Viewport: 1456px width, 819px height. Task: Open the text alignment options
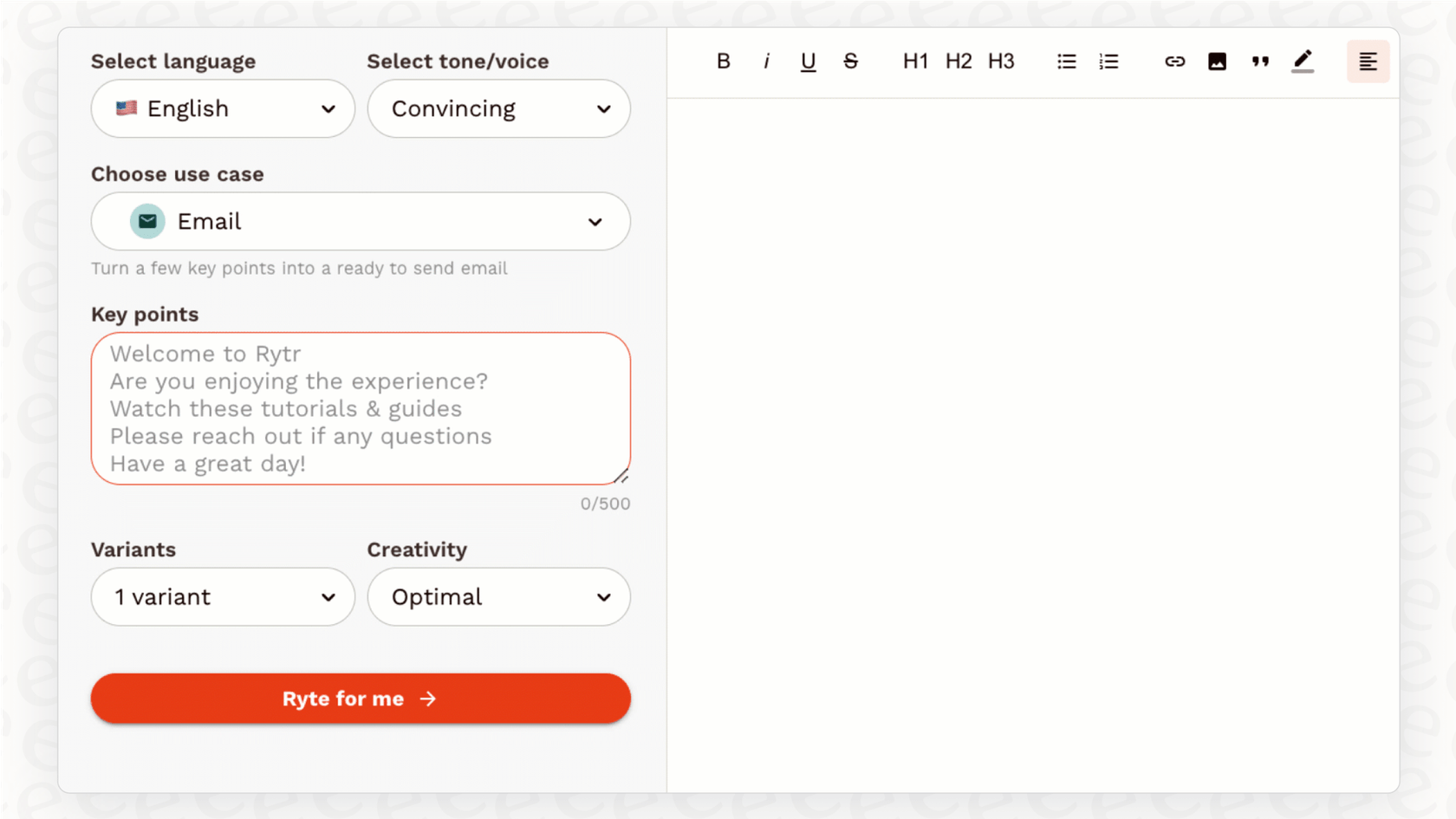click(x=1368, y=61)
